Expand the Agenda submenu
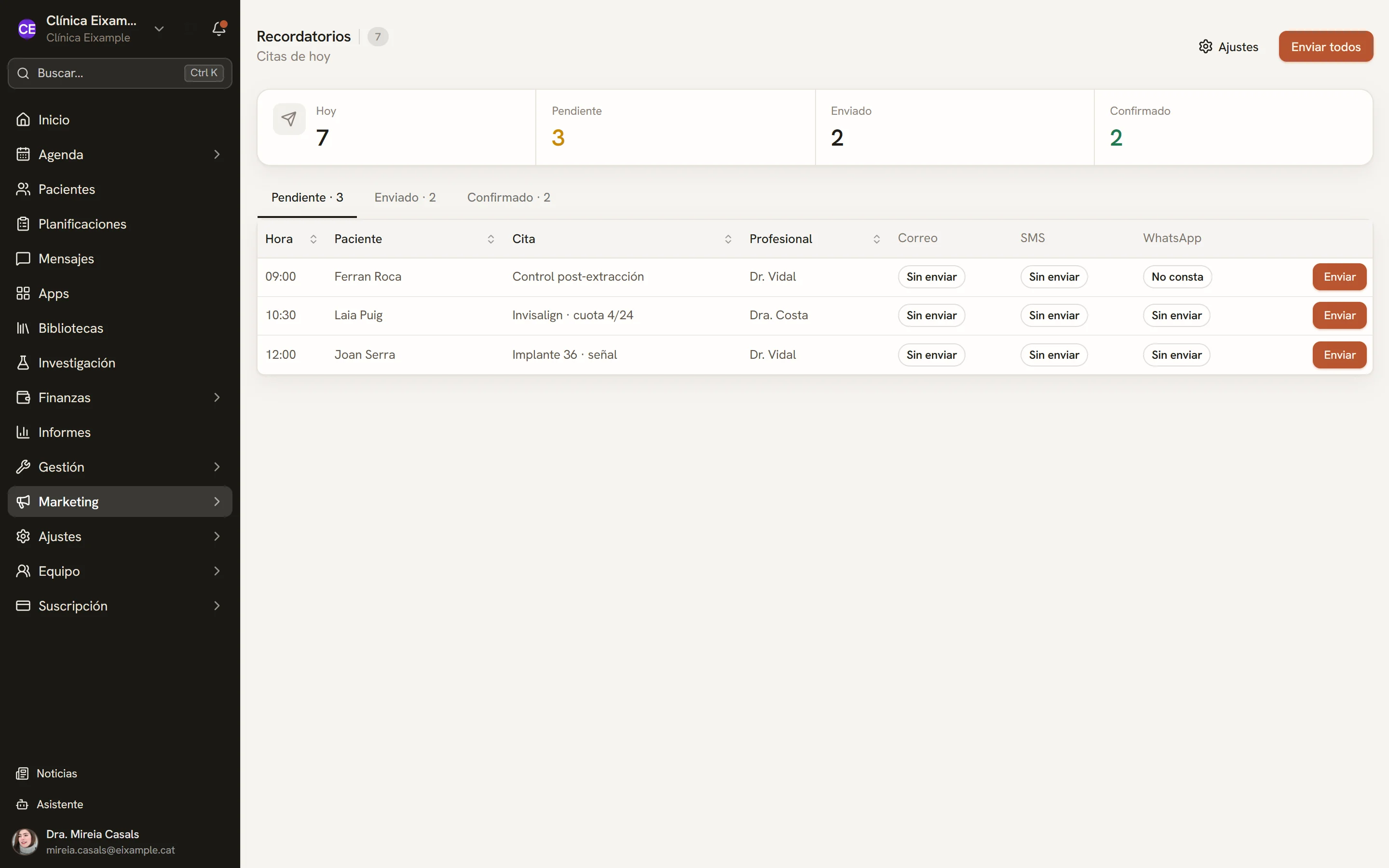Screen dimensions: 1389x868 pyautogui.click(x=217, y=154)
